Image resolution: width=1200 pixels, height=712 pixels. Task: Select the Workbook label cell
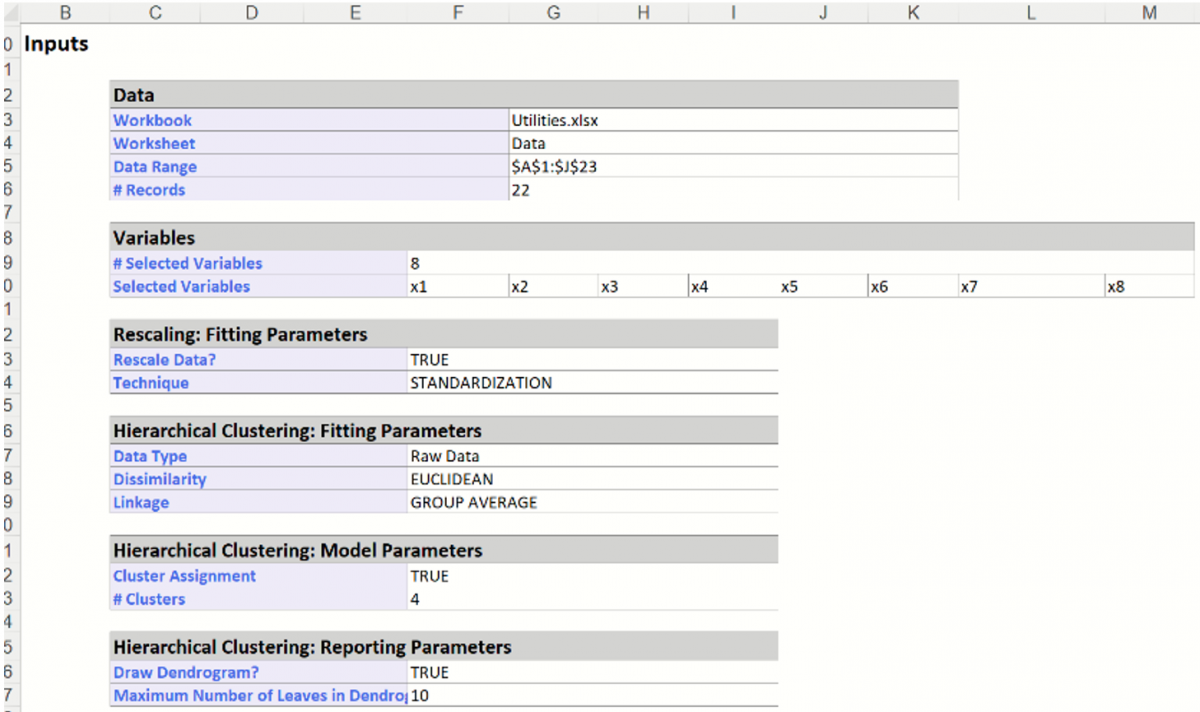[x=153, y=120]
